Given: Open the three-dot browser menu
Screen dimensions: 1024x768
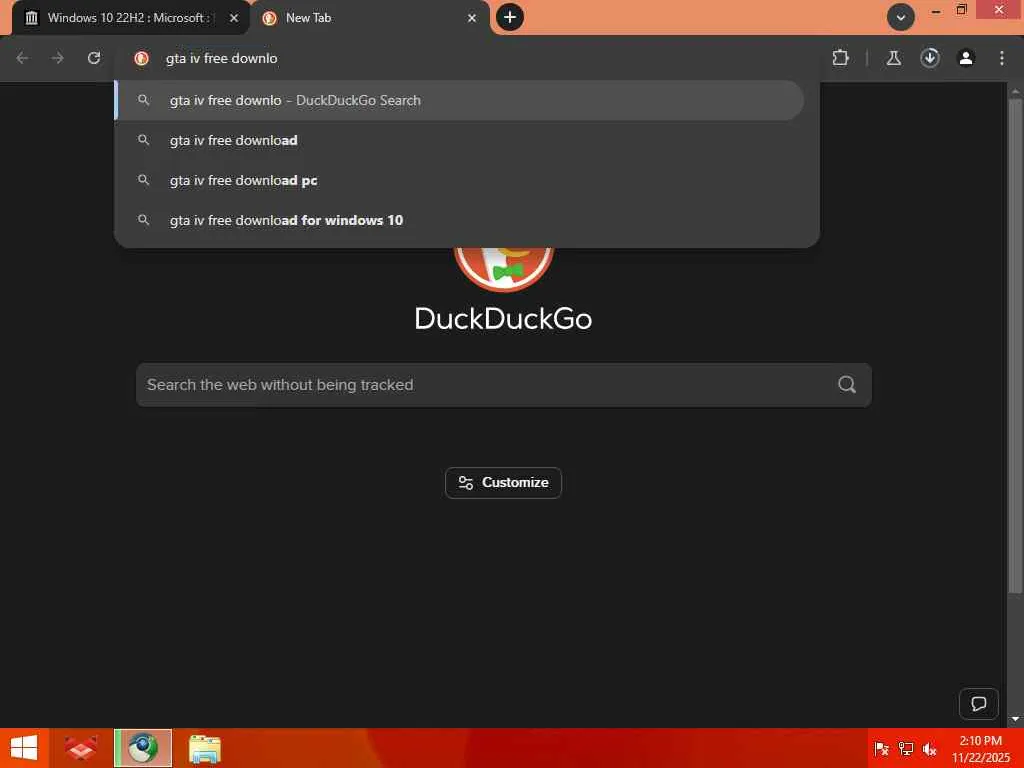Looking at the screenshot, I should (x=1002, y=58).
